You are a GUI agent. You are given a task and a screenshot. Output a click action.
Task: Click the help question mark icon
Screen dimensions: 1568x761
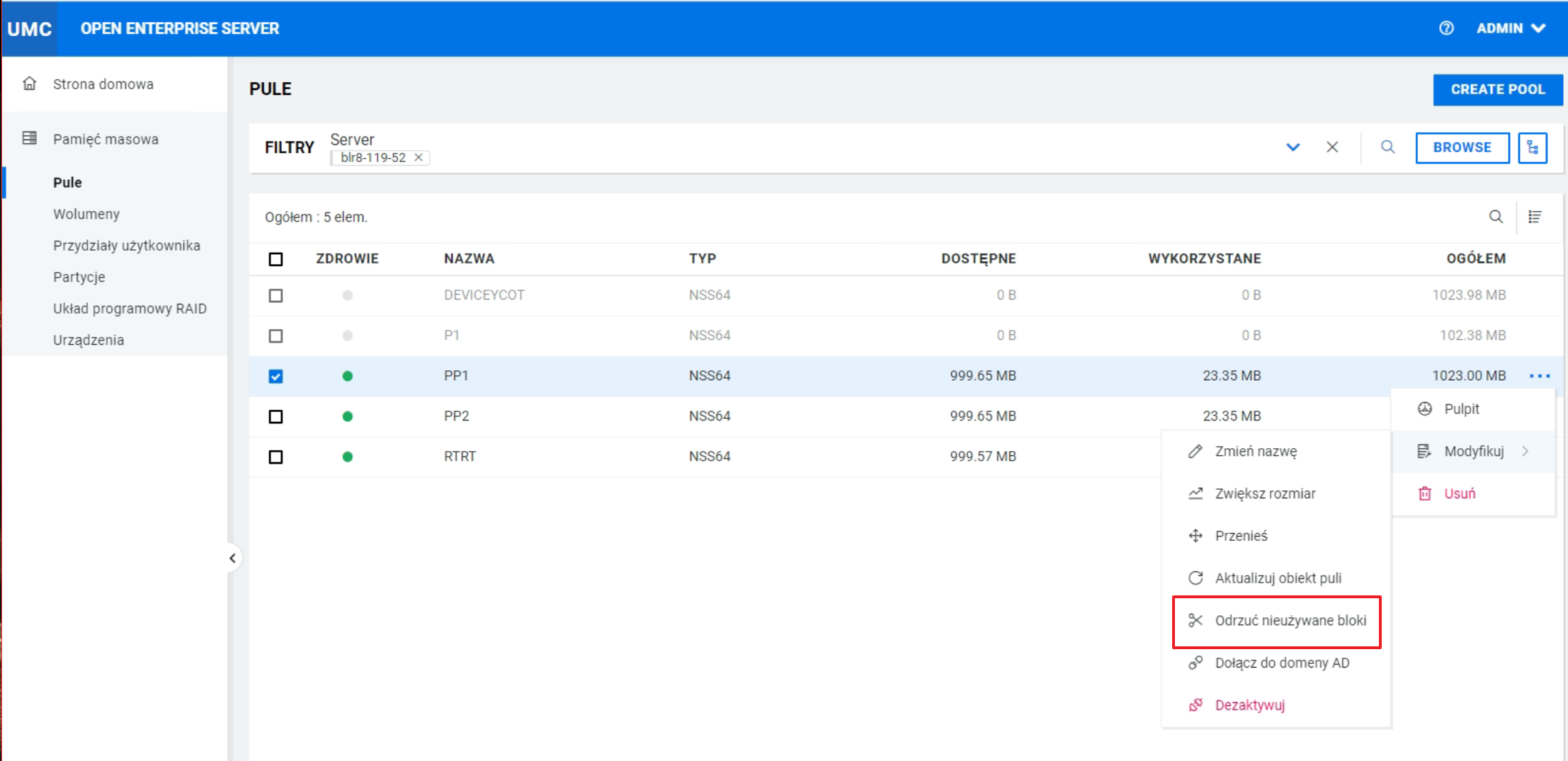pos(1446,28)
